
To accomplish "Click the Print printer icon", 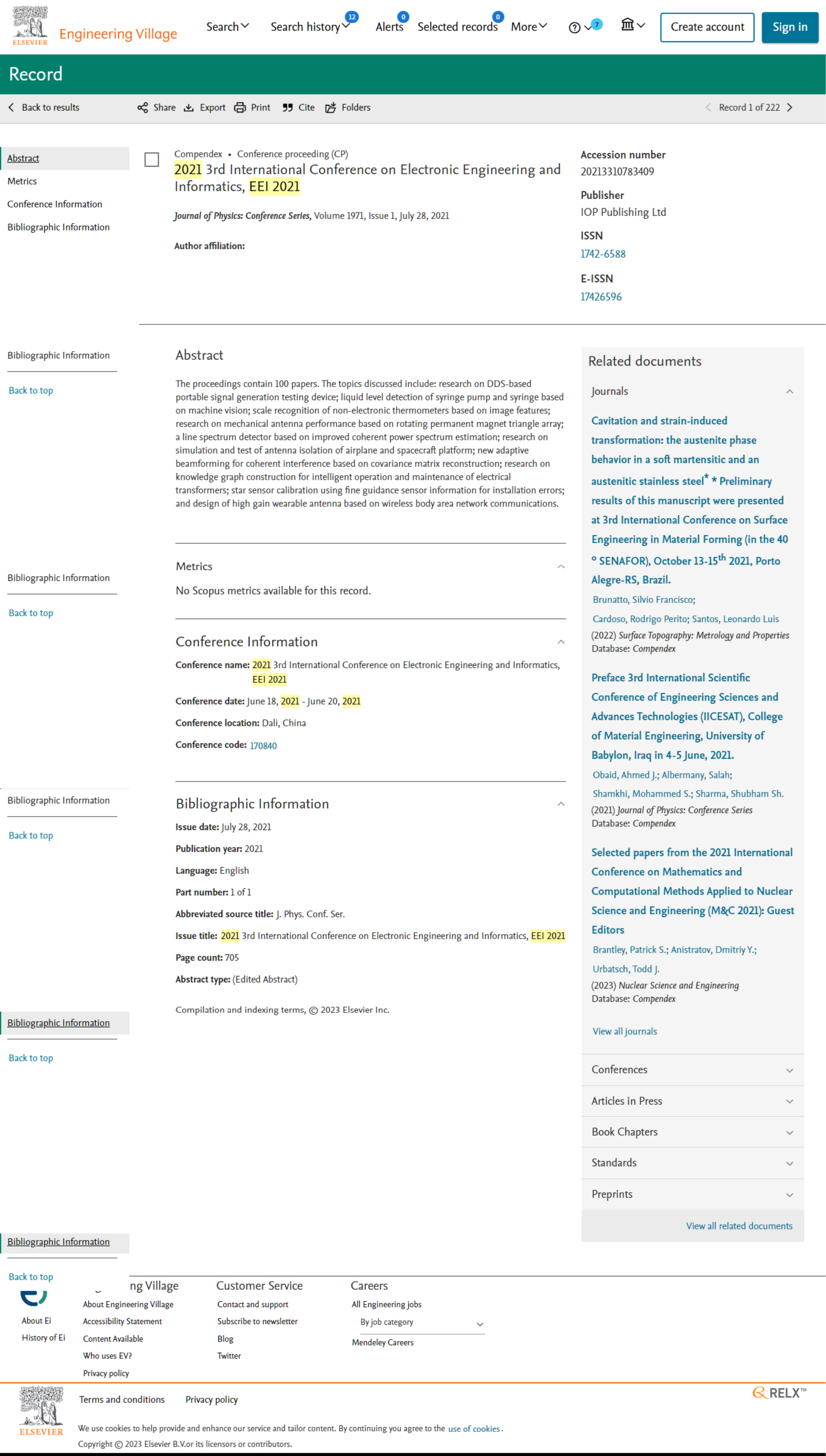I will click(x=240, y=108).
